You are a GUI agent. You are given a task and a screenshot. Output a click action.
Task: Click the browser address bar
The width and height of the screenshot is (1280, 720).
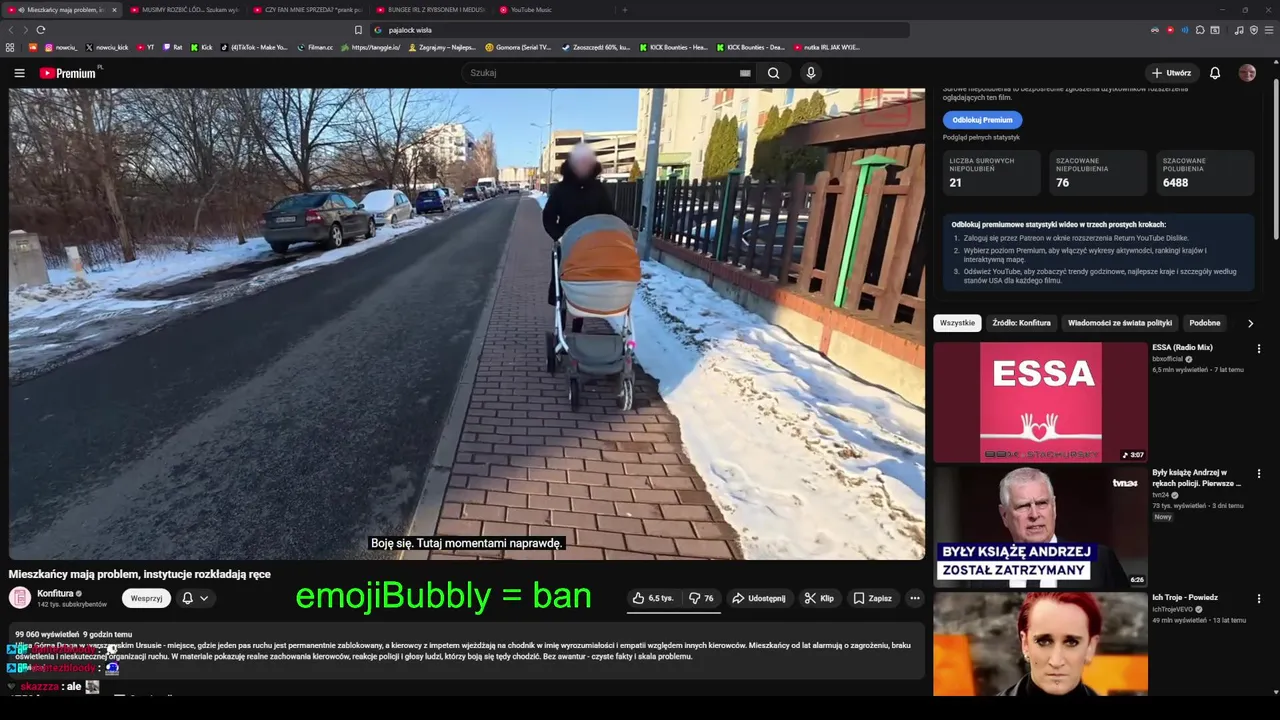pyautogui.click(x=640, y=30)
